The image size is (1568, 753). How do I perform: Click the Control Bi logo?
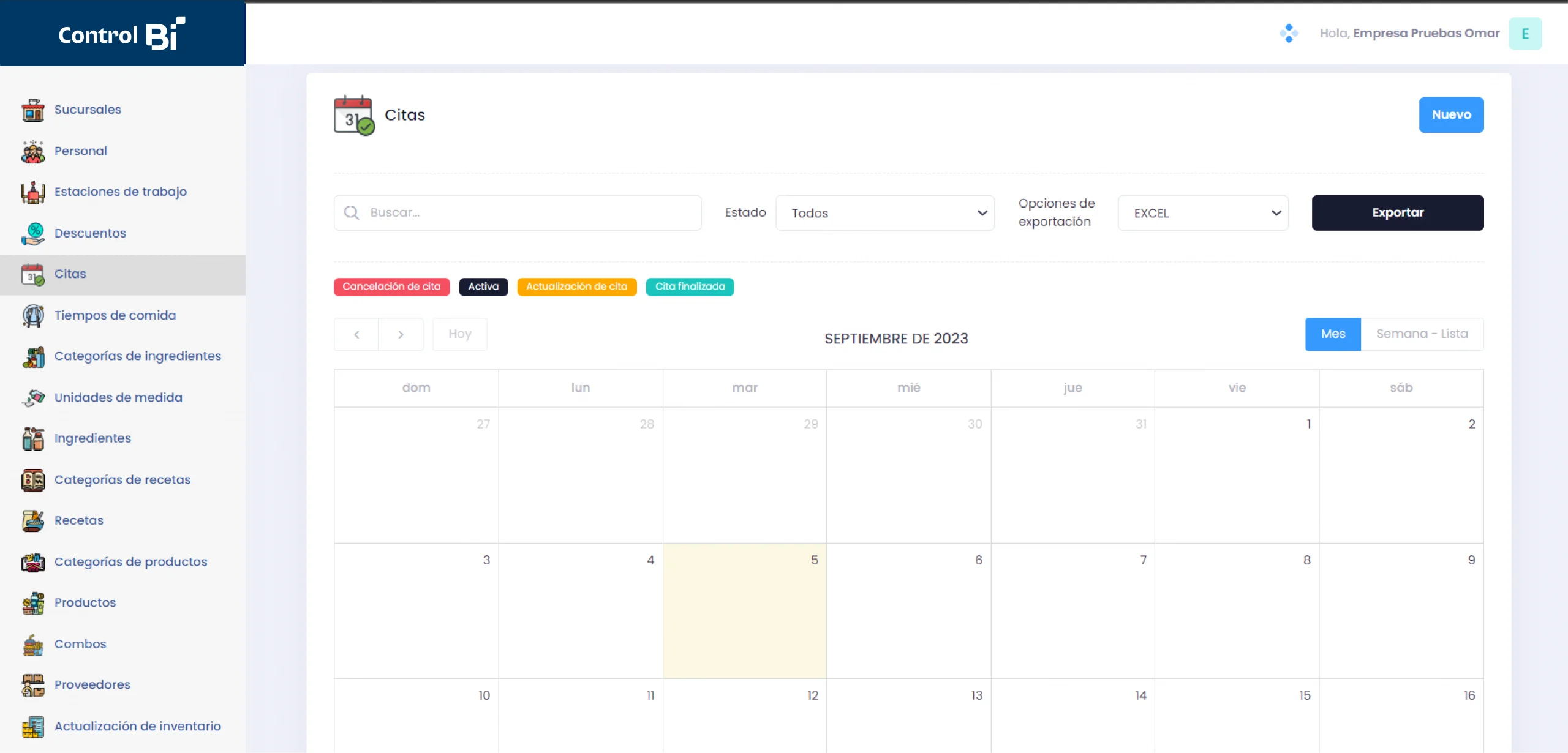point(122,34)
